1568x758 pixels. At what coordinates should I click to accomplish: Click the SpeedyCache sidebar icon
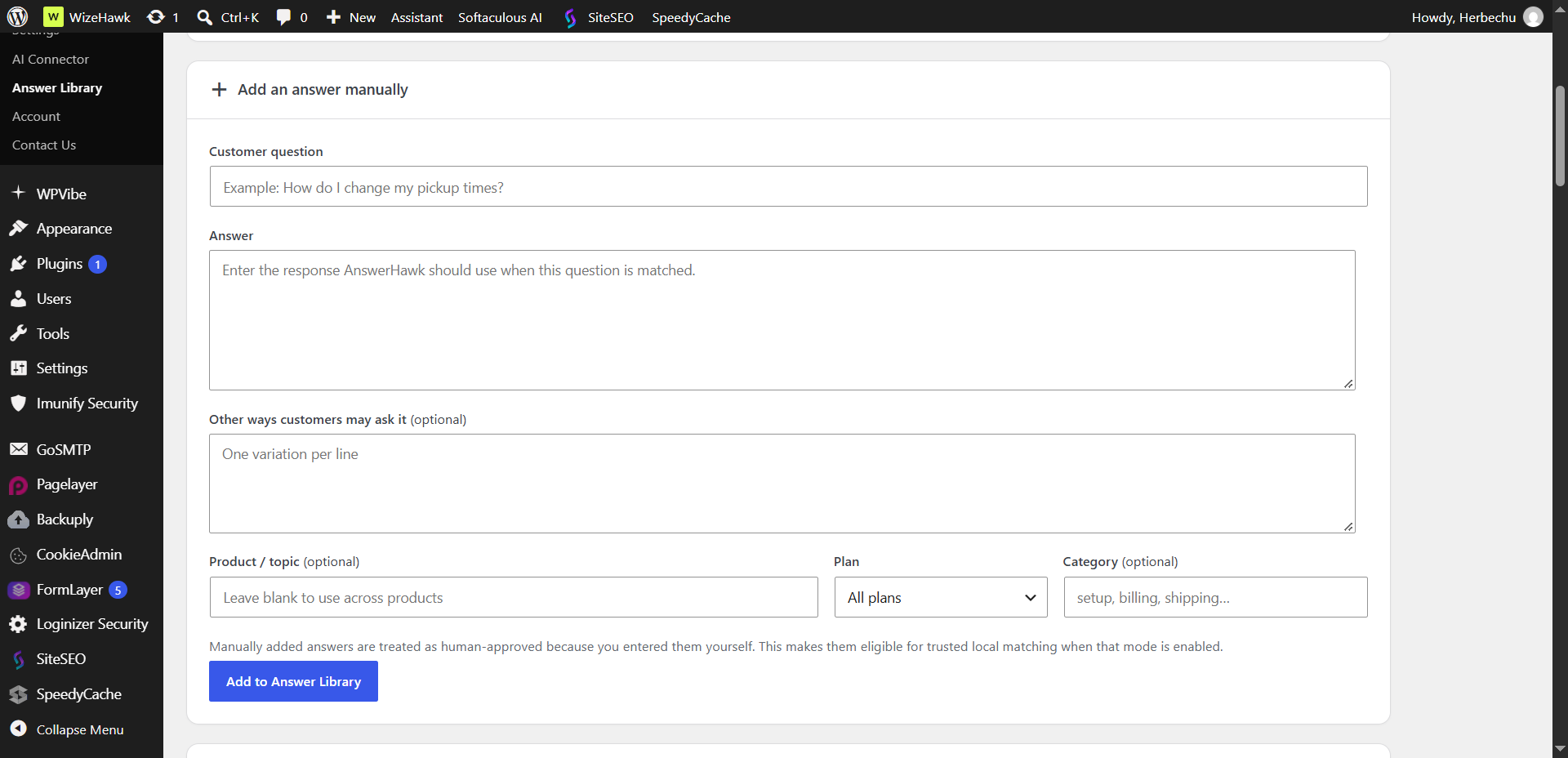pos(18,694)
